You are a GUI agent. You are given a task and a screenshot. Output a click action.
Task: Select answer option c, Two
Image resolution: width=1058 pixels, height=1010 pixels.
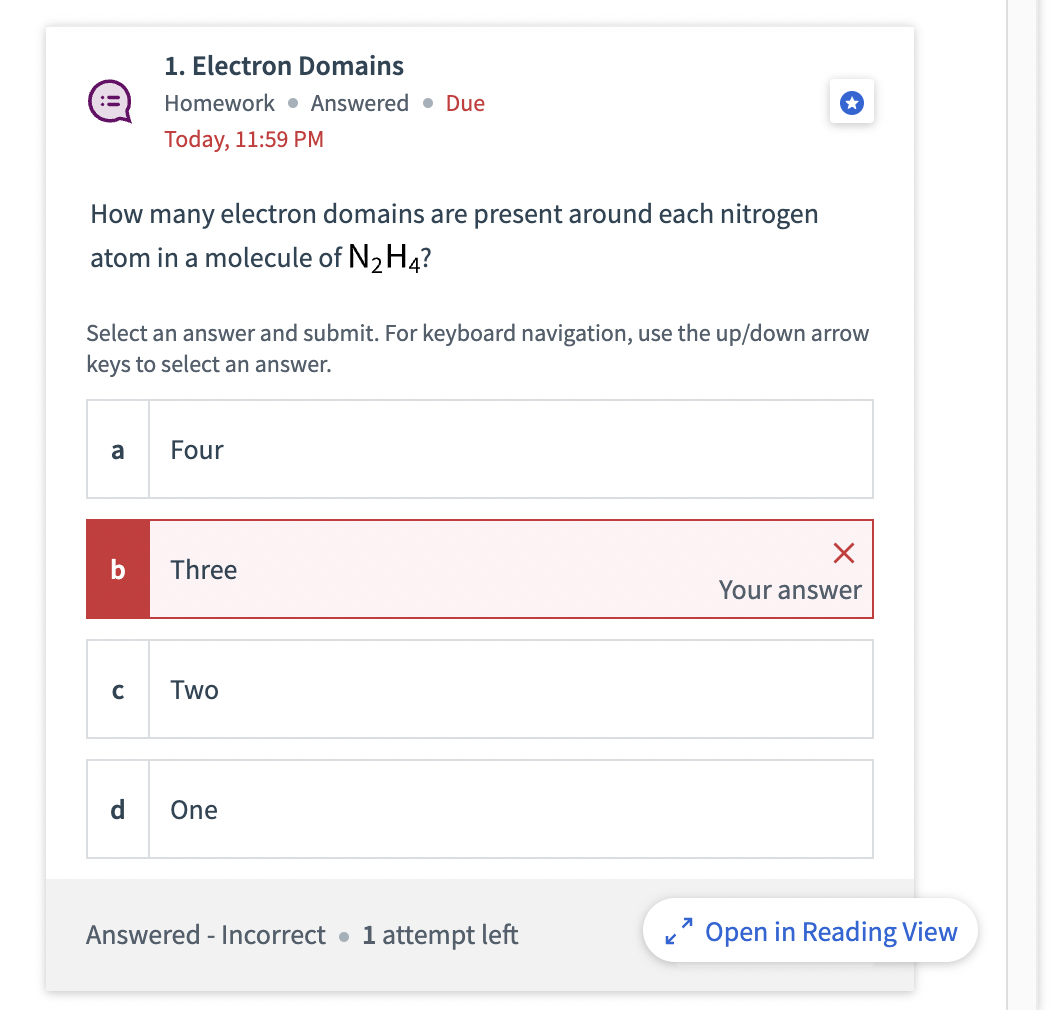(480, 689)
